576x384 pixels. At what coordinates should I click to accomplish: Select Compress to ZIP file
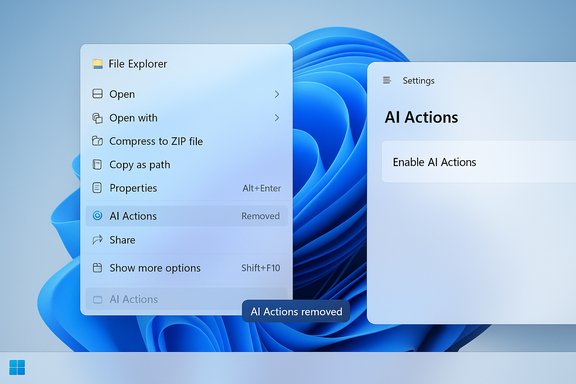187,141
